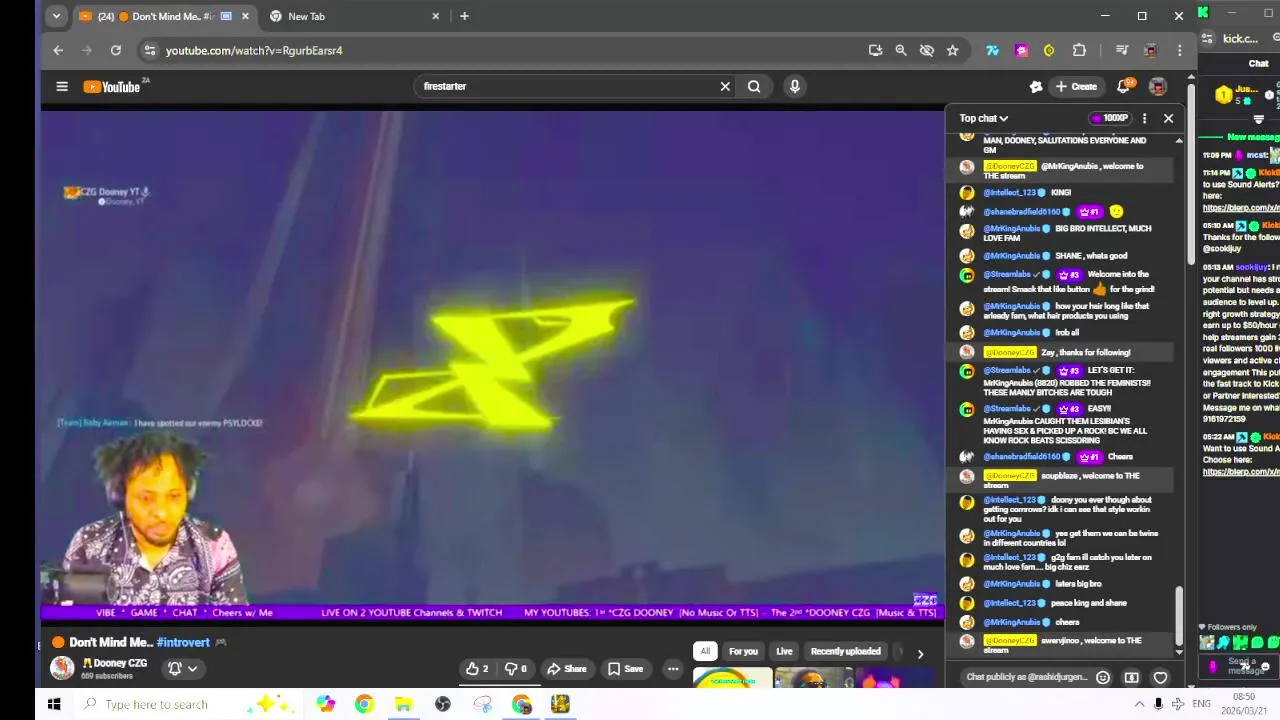Bookmark this page with the star
Screen dimensions: 1280x720
click(953, 50)
